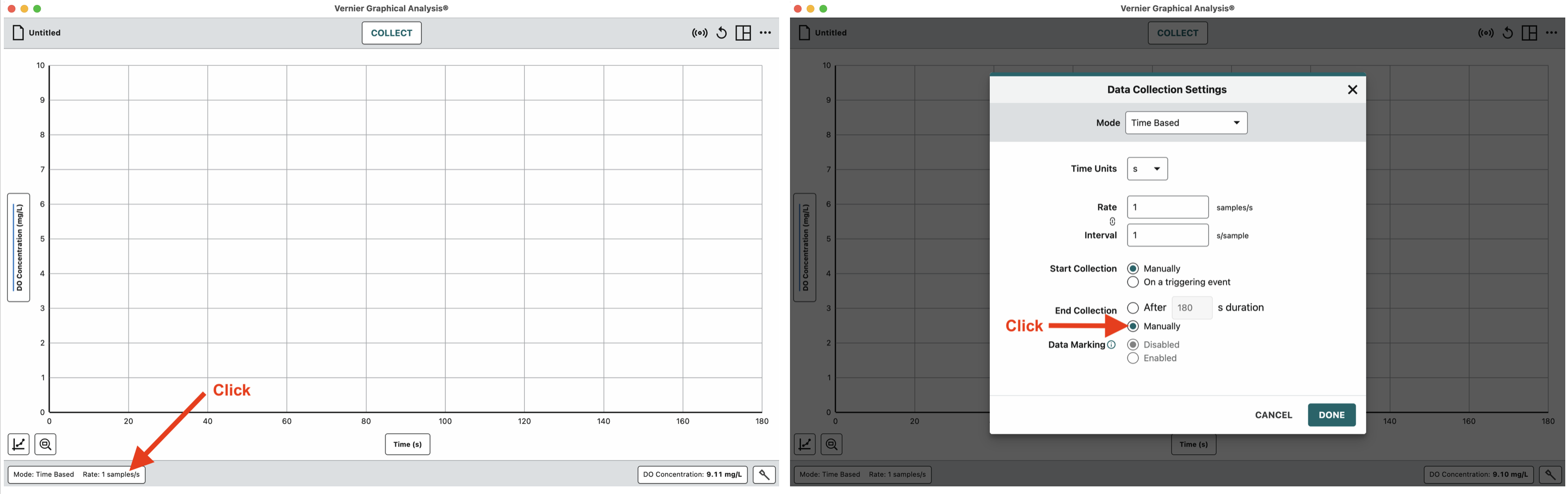Toggle the rate-interval lock icon
Image resolution: width=1568 pixels, height=494 pixels.
pos(1112,221)
